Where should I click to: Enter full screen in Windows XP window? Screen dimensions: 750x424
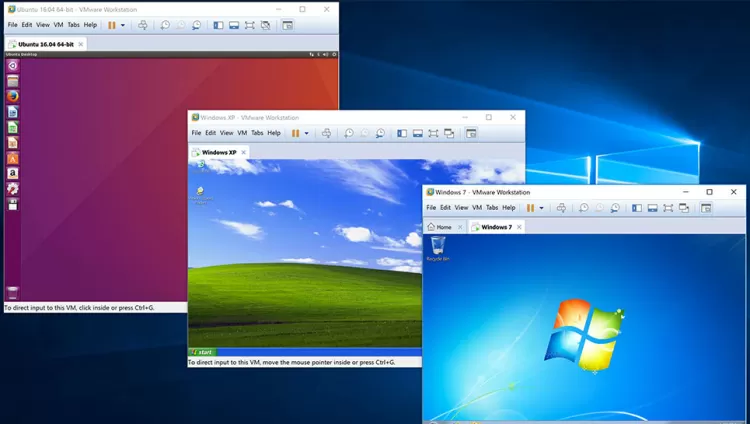pos(433,134)
